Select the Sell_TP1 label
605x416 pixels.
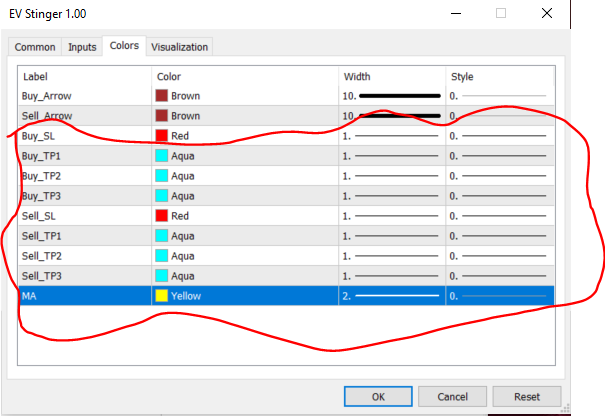click(x=42, y=236)
